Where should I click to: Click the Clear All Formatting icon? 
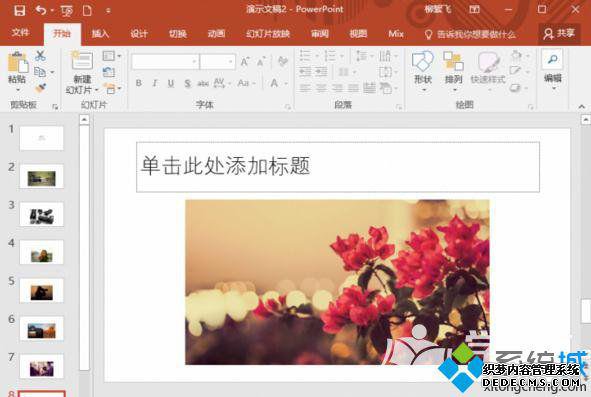point(282,61)
